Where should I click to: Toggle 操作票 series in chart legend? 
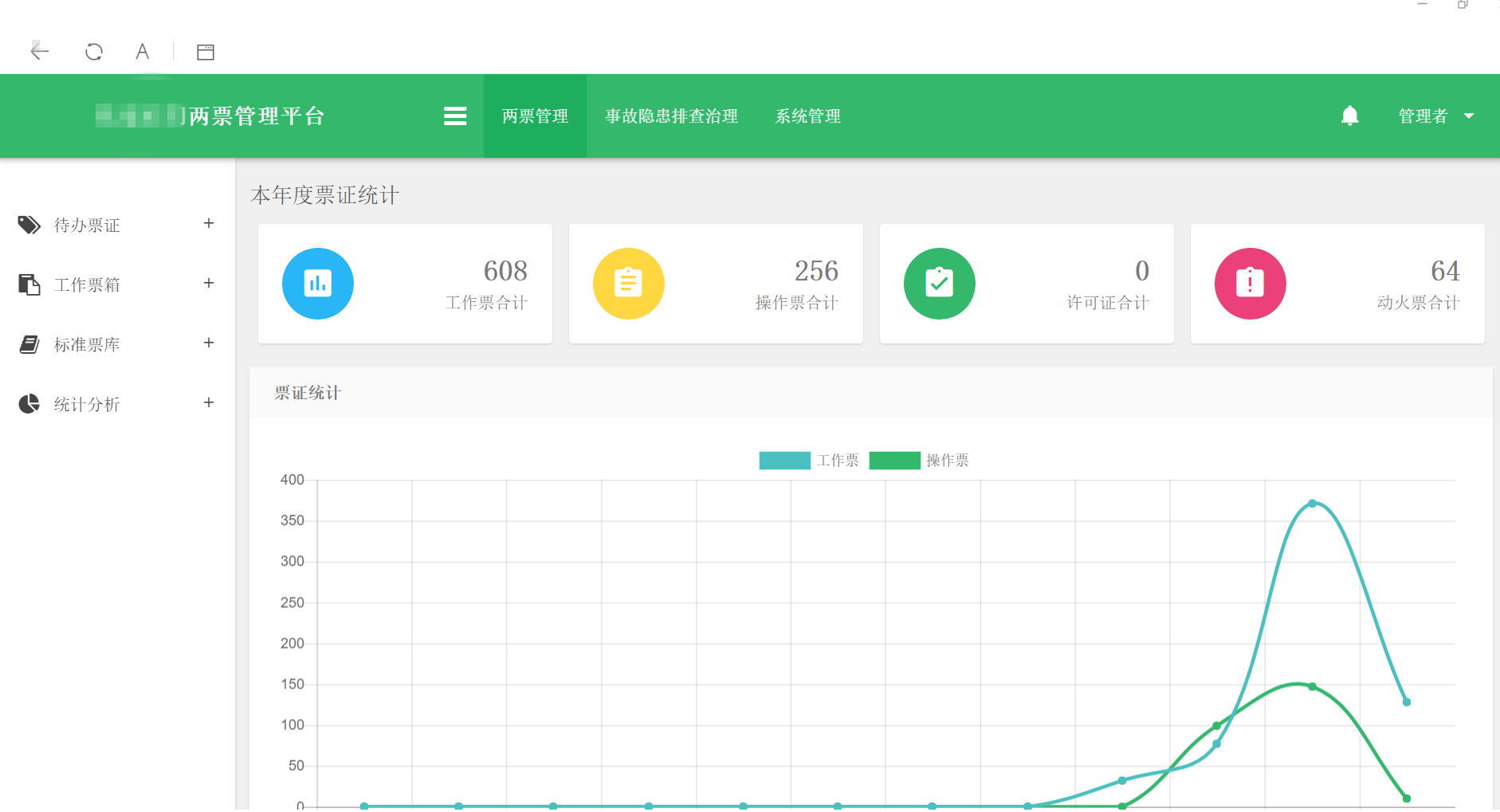919,461
